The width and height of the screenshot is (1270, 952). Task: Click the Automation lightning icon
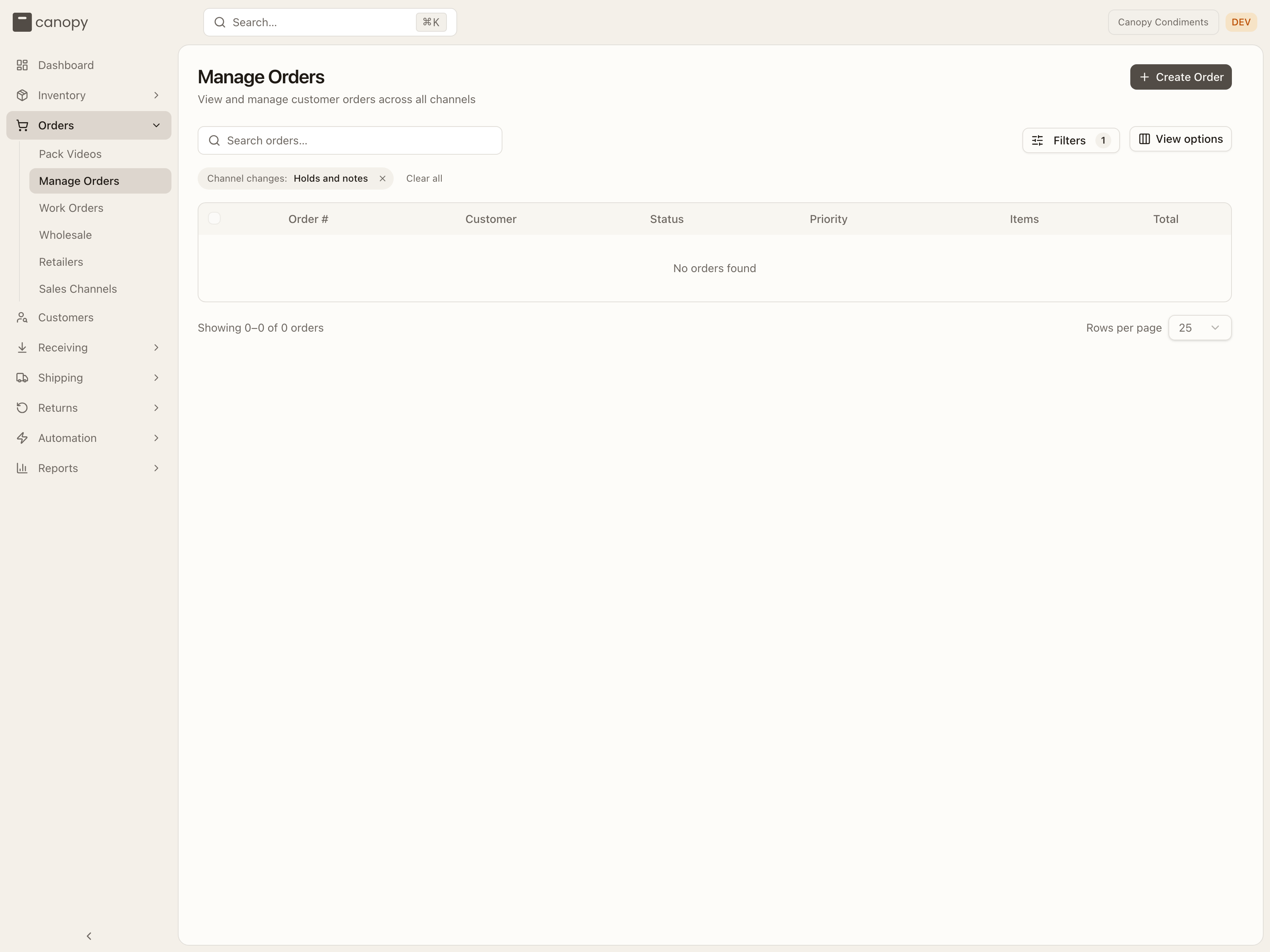[22, 438]
